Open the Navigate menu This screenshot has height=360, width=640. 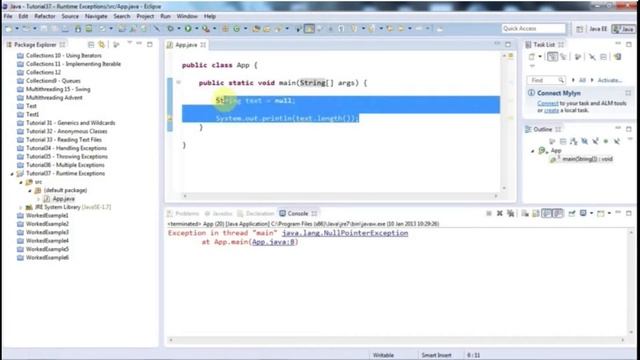click(96, 16)
